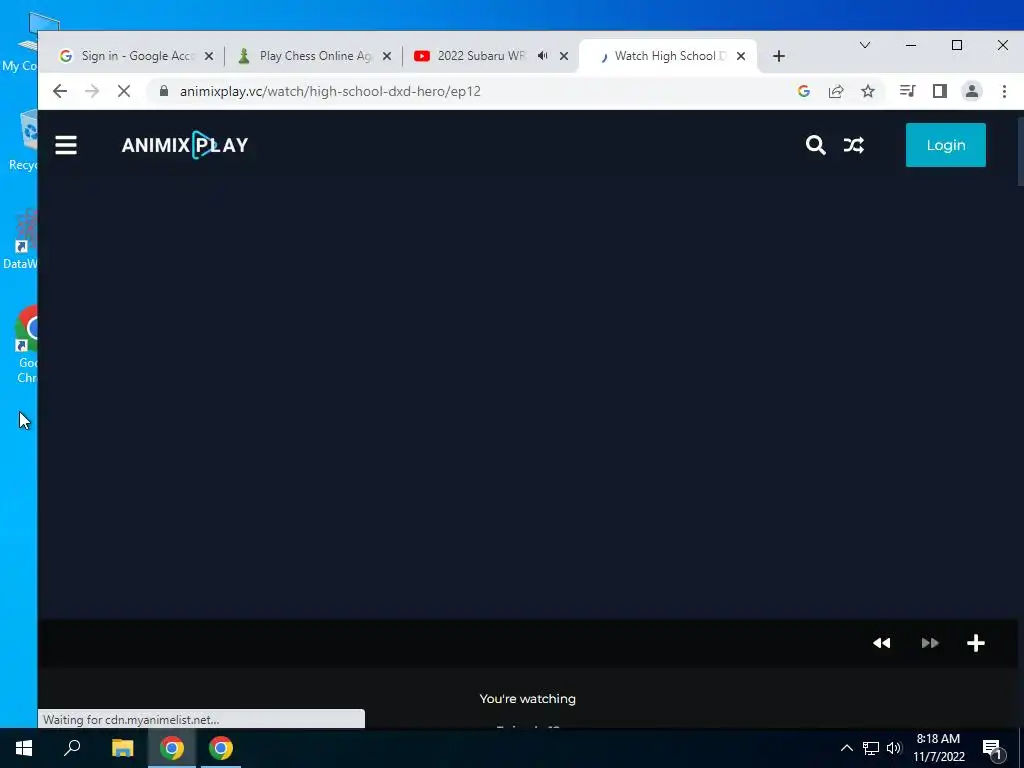The height and width of the screenshot is (768, 1024).
Task: Click first Chrome taskbar icon
Action: [172, 748]
